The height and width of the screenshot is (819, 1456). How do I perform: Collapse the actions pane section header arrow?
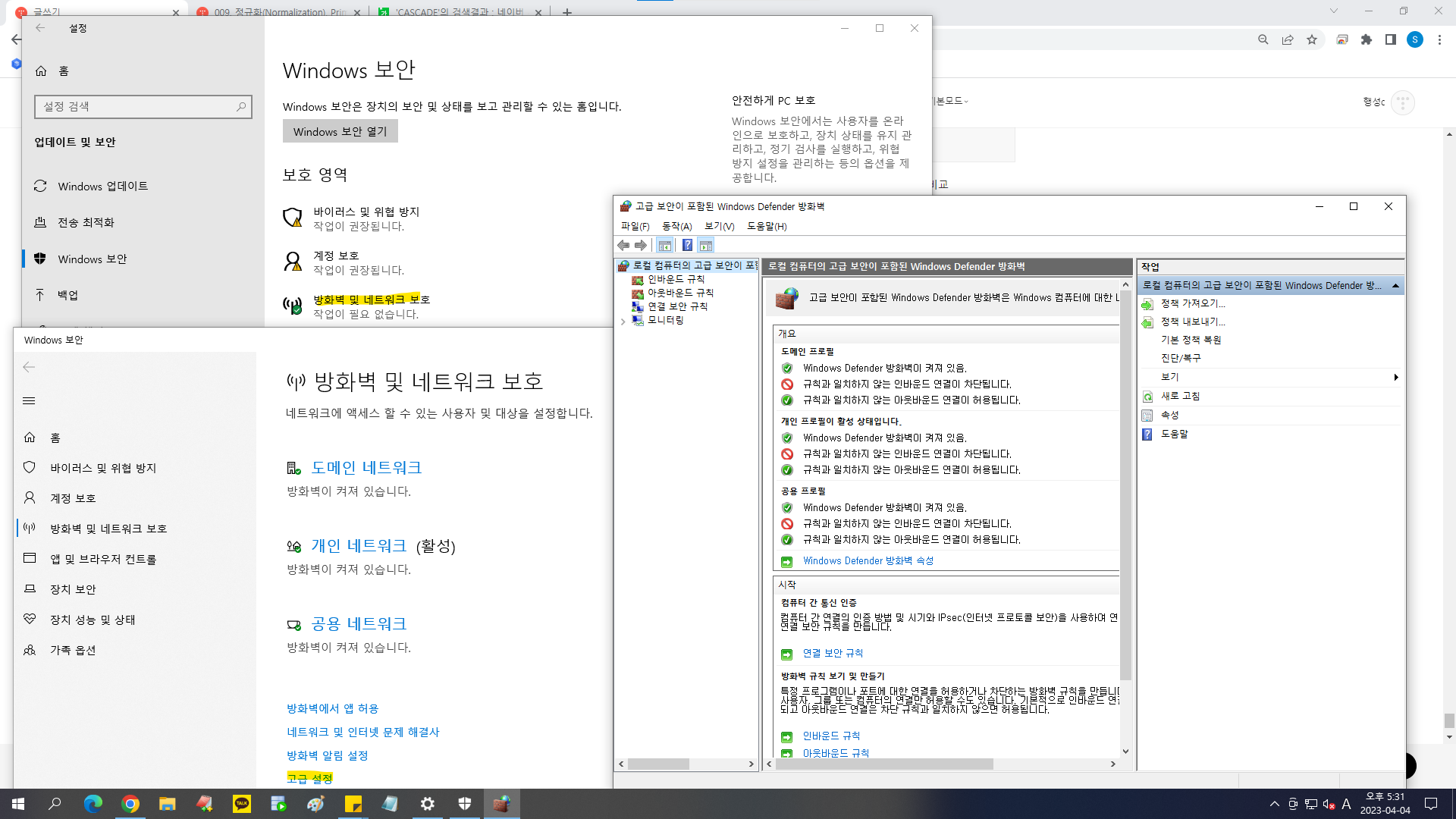click(x=1395, y=285)
